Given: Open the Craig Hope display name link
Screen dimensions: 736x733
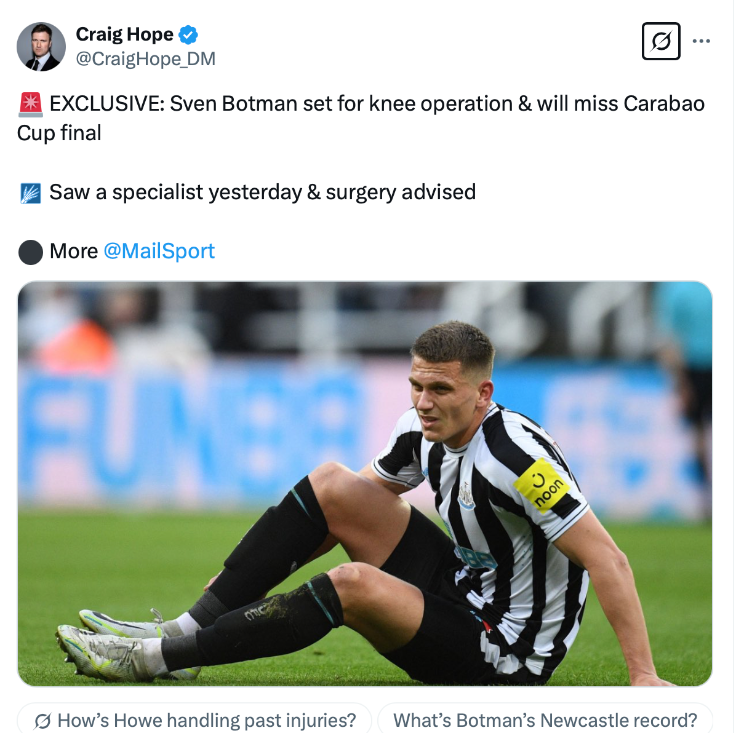Looking at the screenshot, I should 123,35.
